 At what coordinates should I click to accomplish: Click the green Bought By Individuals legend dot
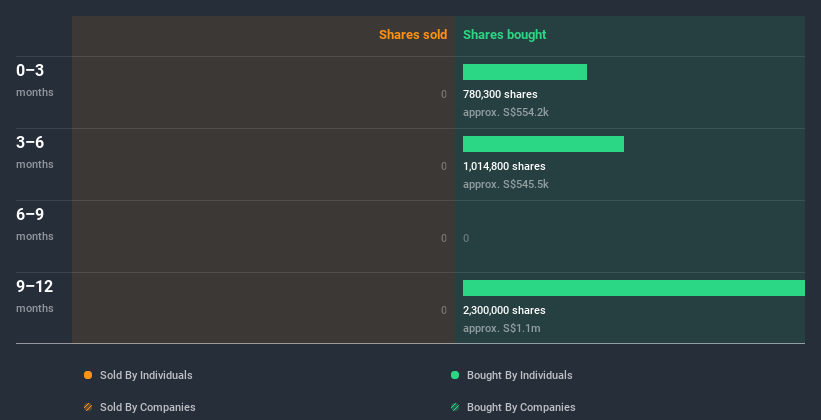click(x=455, y=375)
